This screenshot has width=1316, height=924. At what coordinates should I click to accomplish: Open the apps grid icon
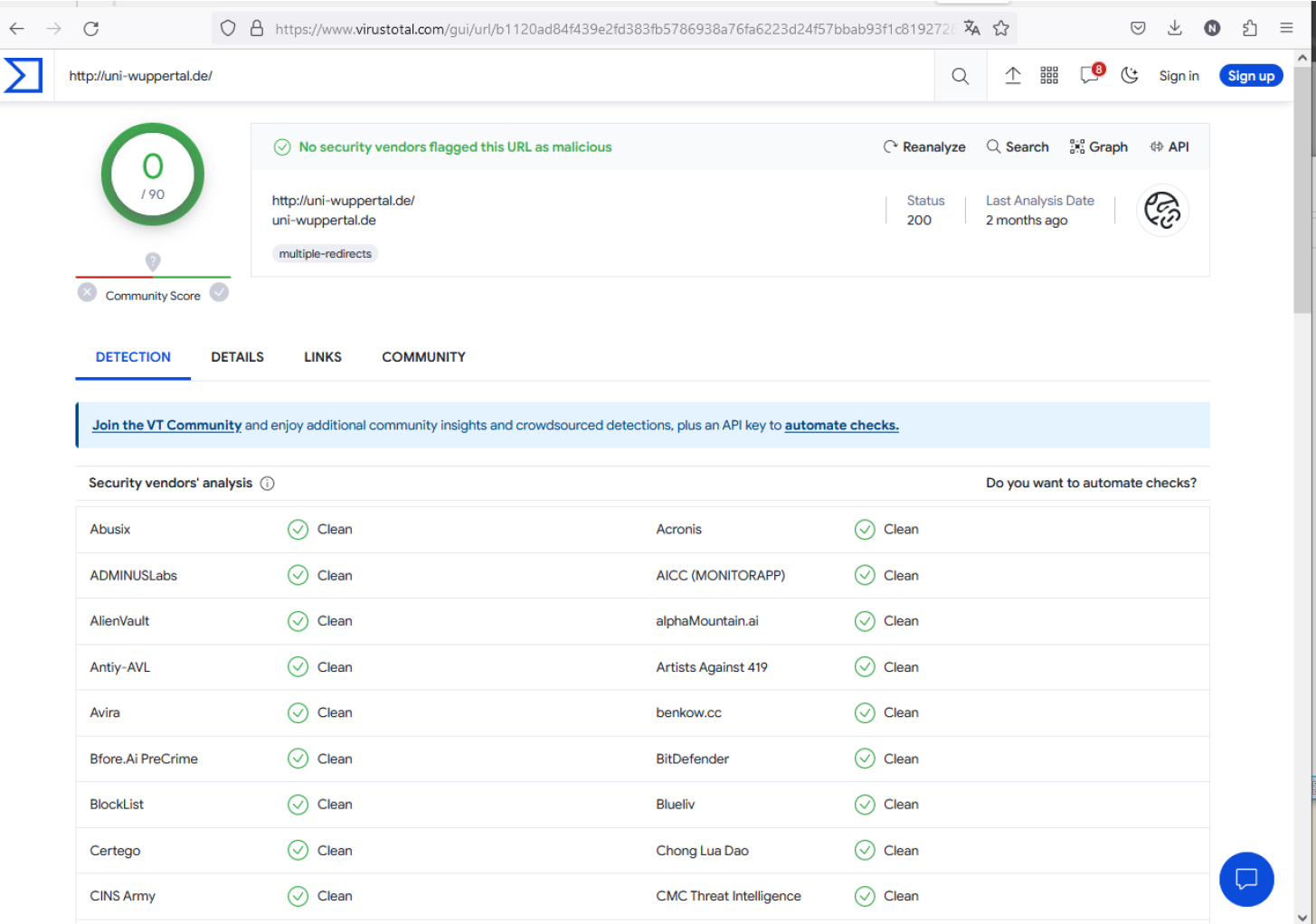pyautogui.click(x=1048, y=76)
